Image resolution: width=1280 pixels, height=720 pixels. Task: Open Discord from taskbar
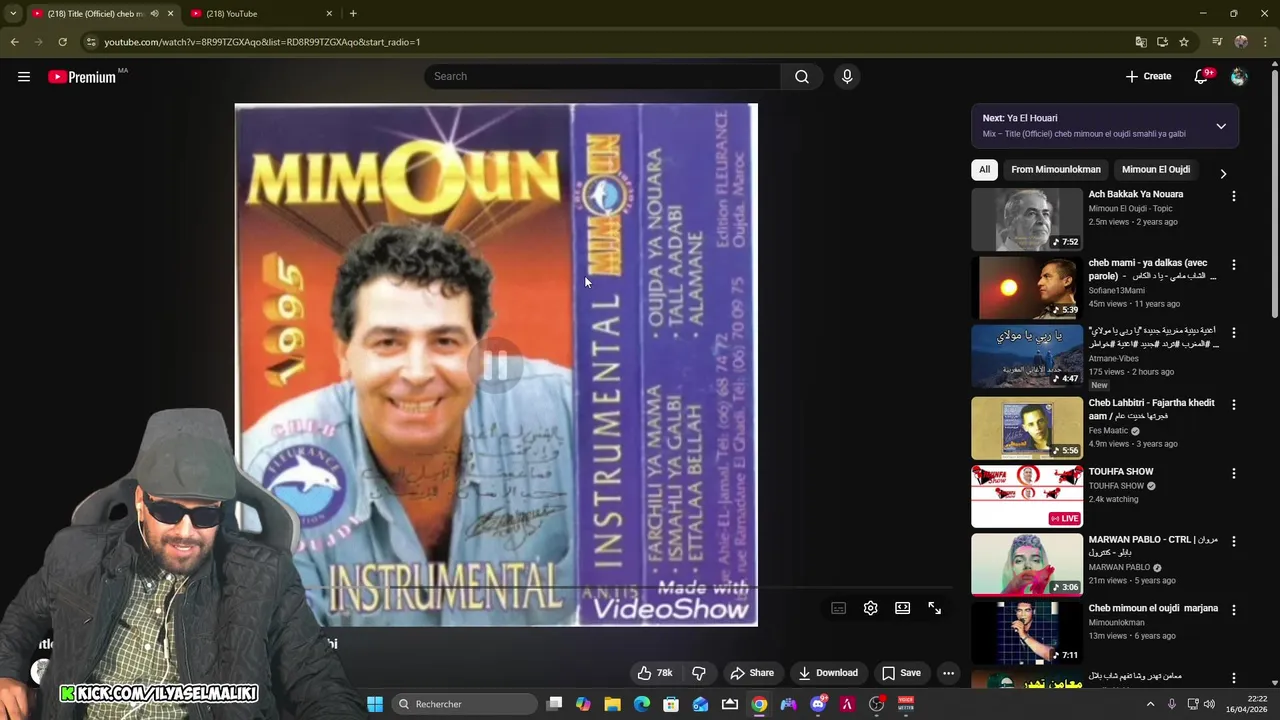pyautogui.click(x=818, y=704)
